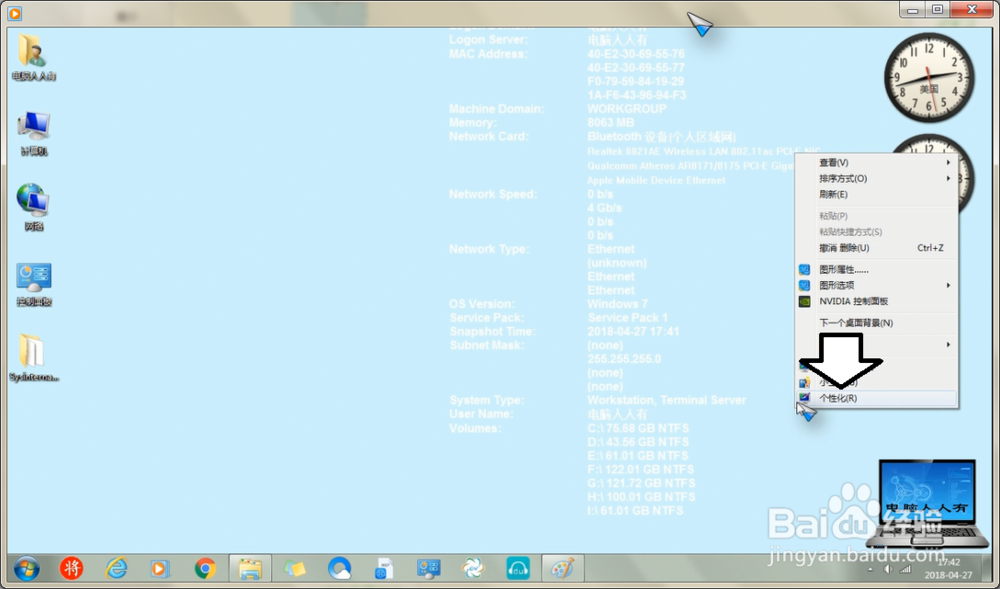Viewport: 1000px width, 589px height.
Task: Open the orange media player taskbar icon
Action: [x=159, y=568]
